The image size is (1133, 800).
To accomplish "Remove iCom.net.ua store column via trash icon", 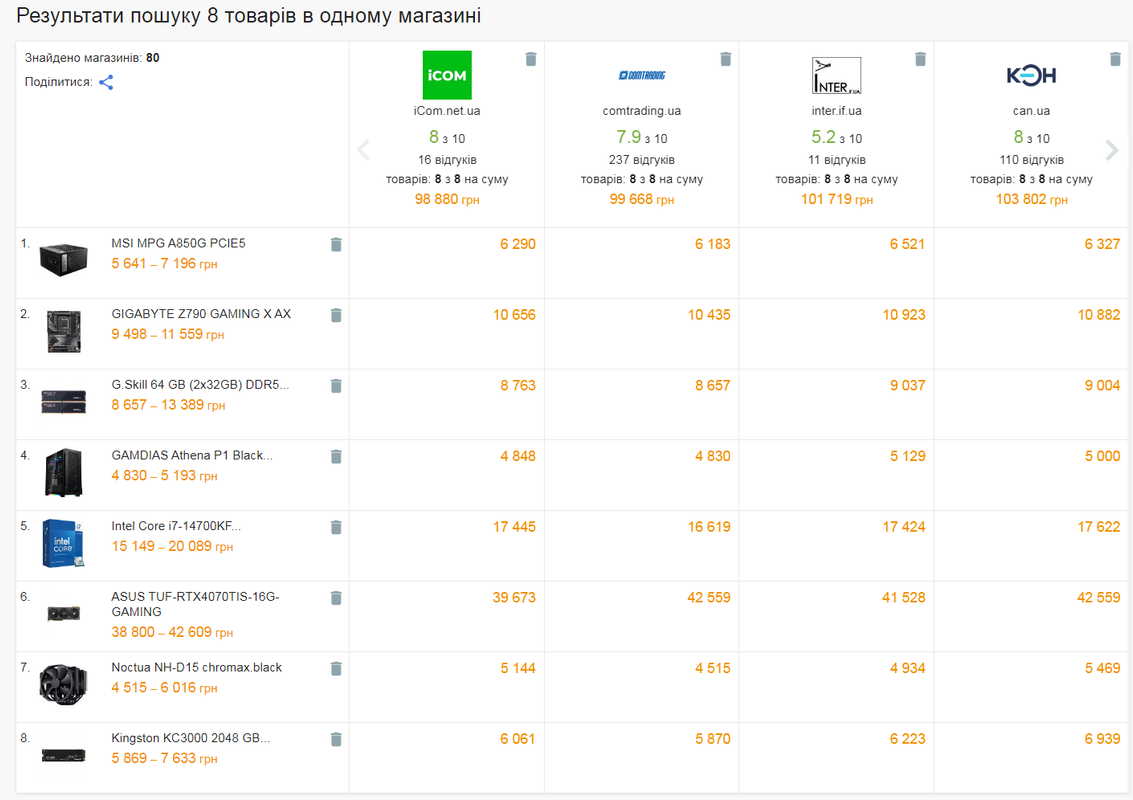I will [x=531, y=59].
